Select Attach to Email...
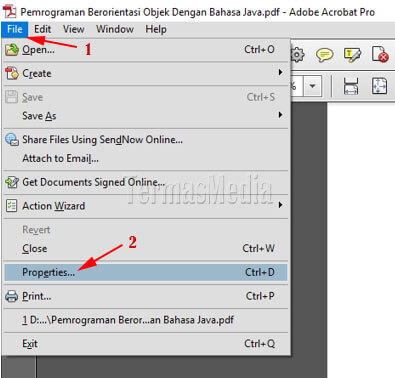395x378 pixels. 146,158
